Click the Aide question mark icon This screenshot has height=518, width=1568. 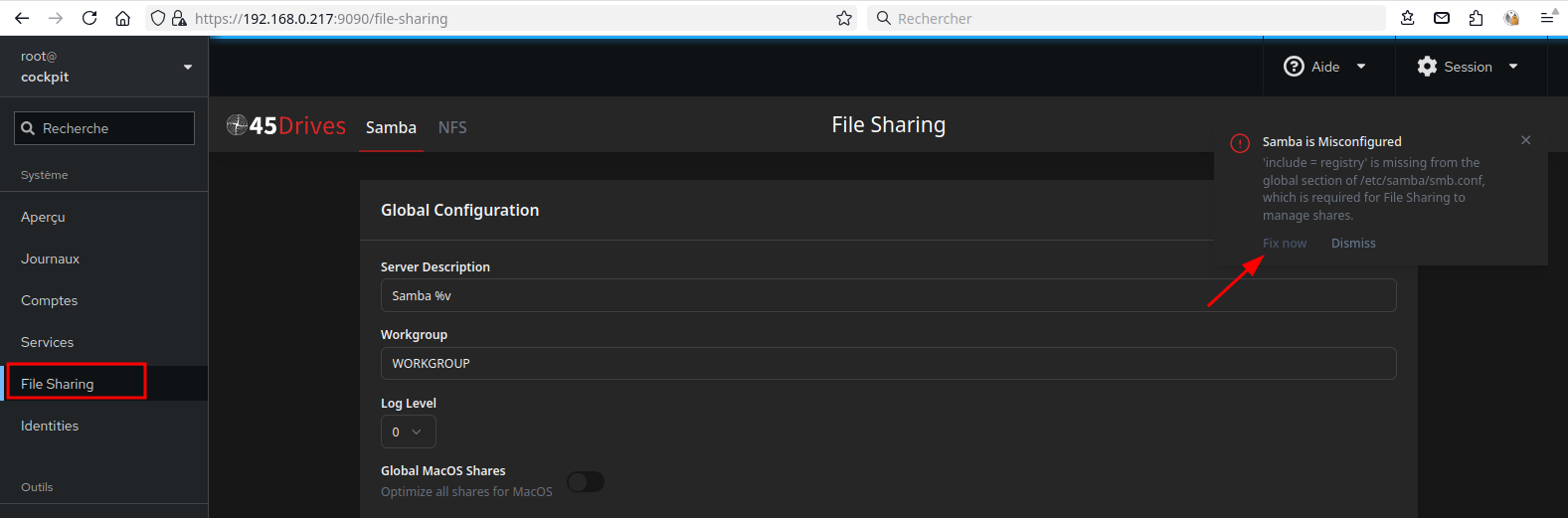(1294, 67)
